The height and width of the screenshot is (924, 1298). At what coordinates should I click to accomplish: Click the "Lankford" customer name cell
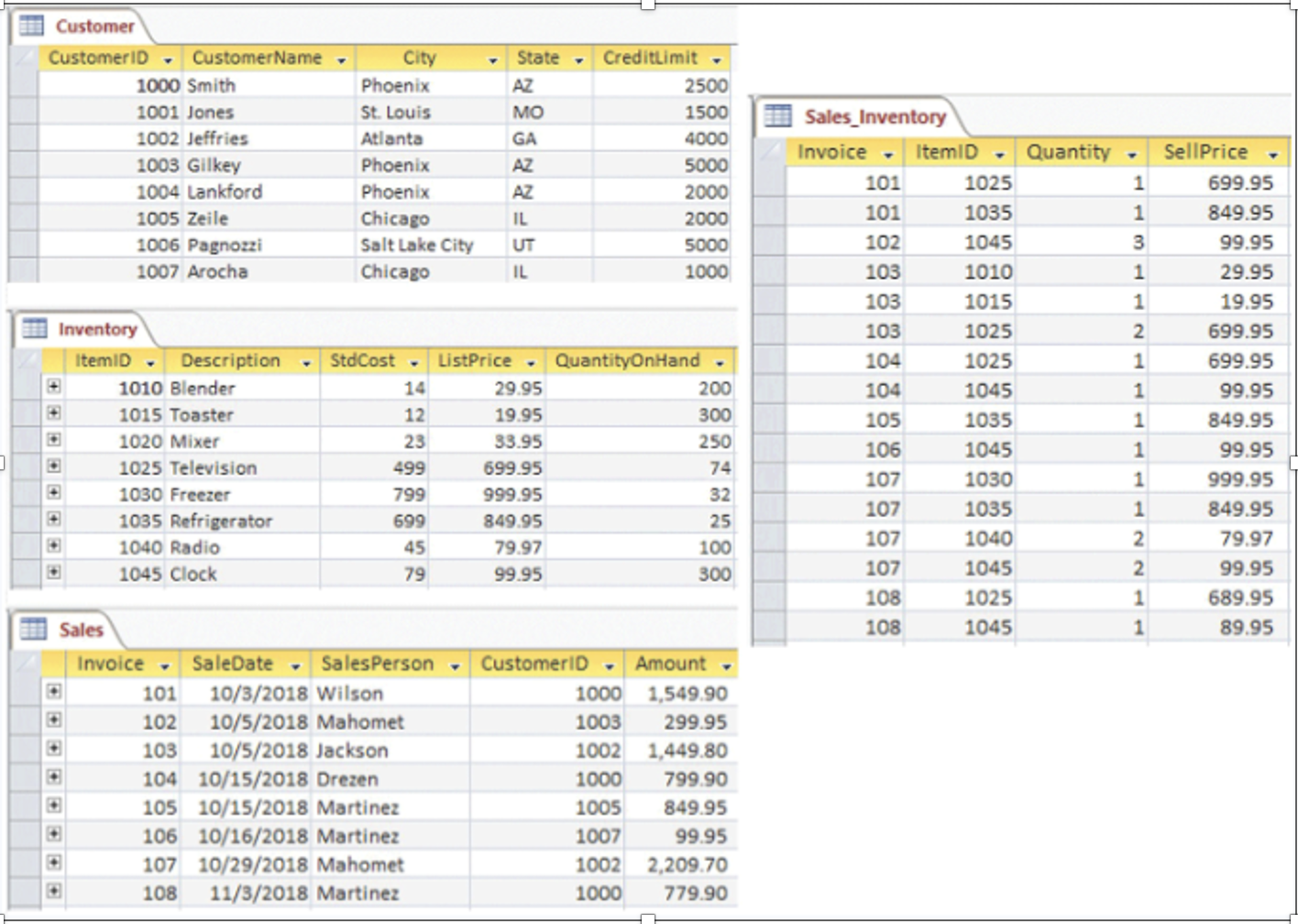coord(269,192)
